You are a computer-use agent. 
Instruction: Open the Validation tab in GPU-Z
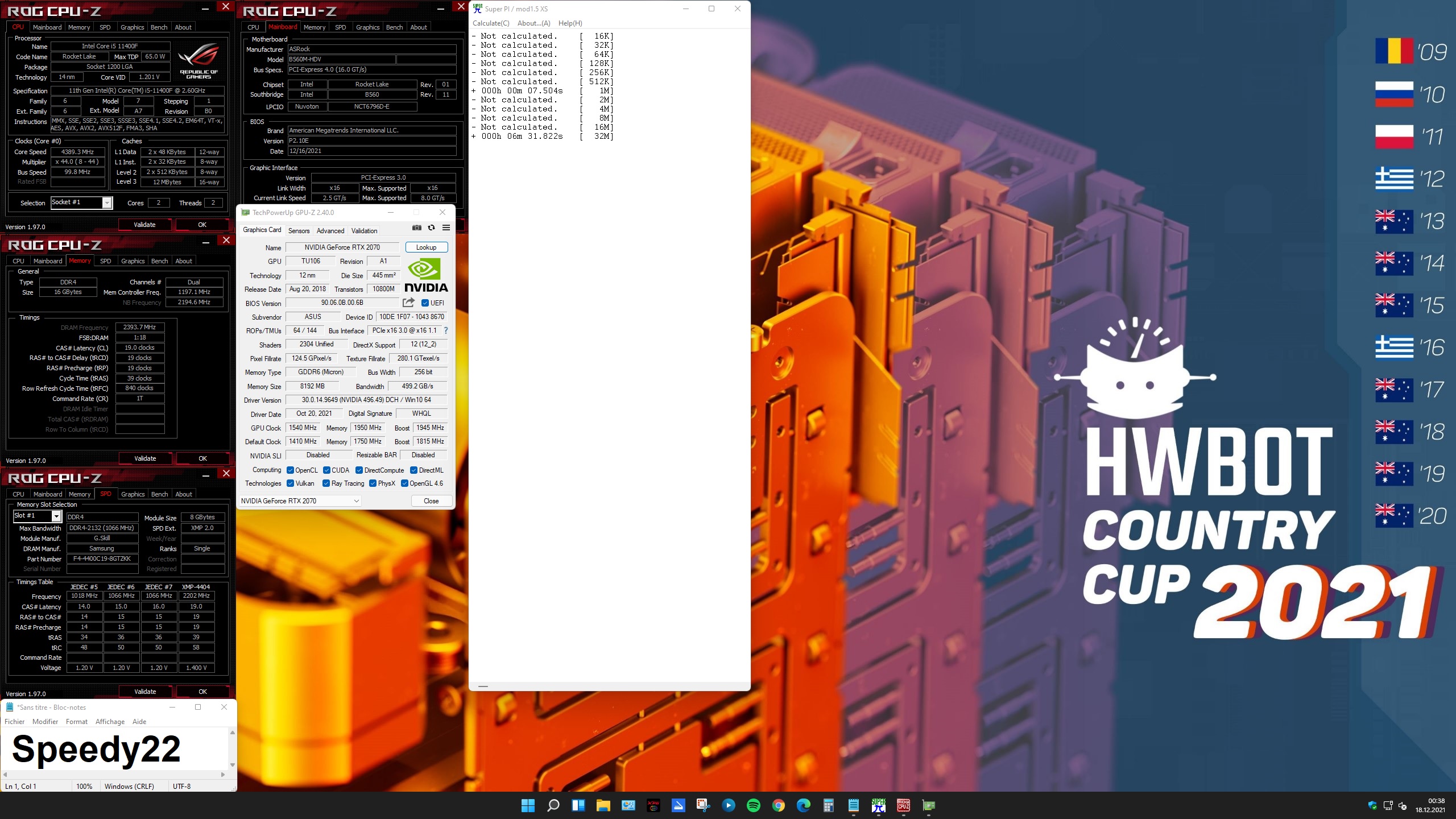point(364,230)
